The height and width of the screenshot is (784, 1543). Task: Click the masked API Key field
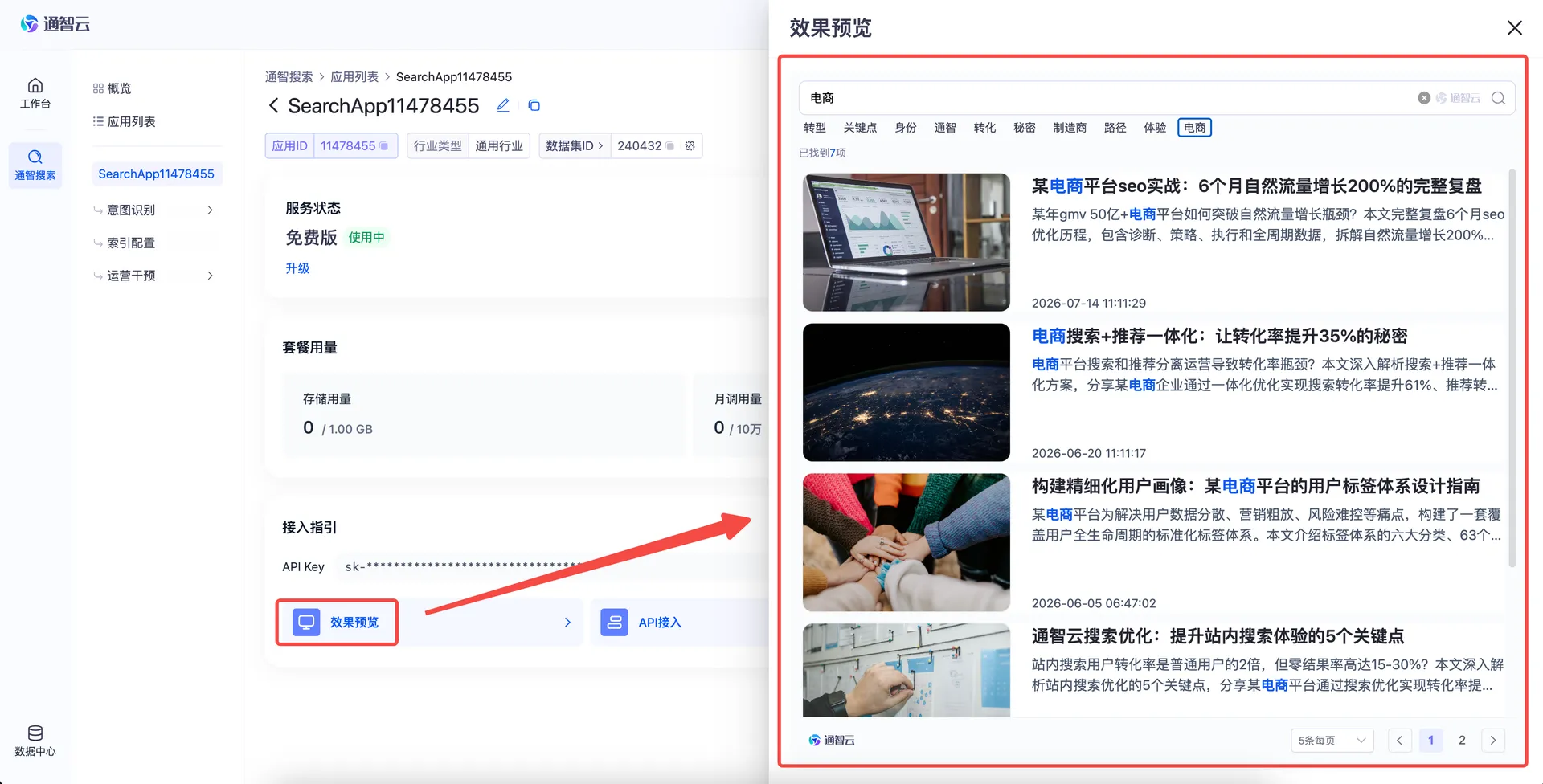tap(553, 566)
